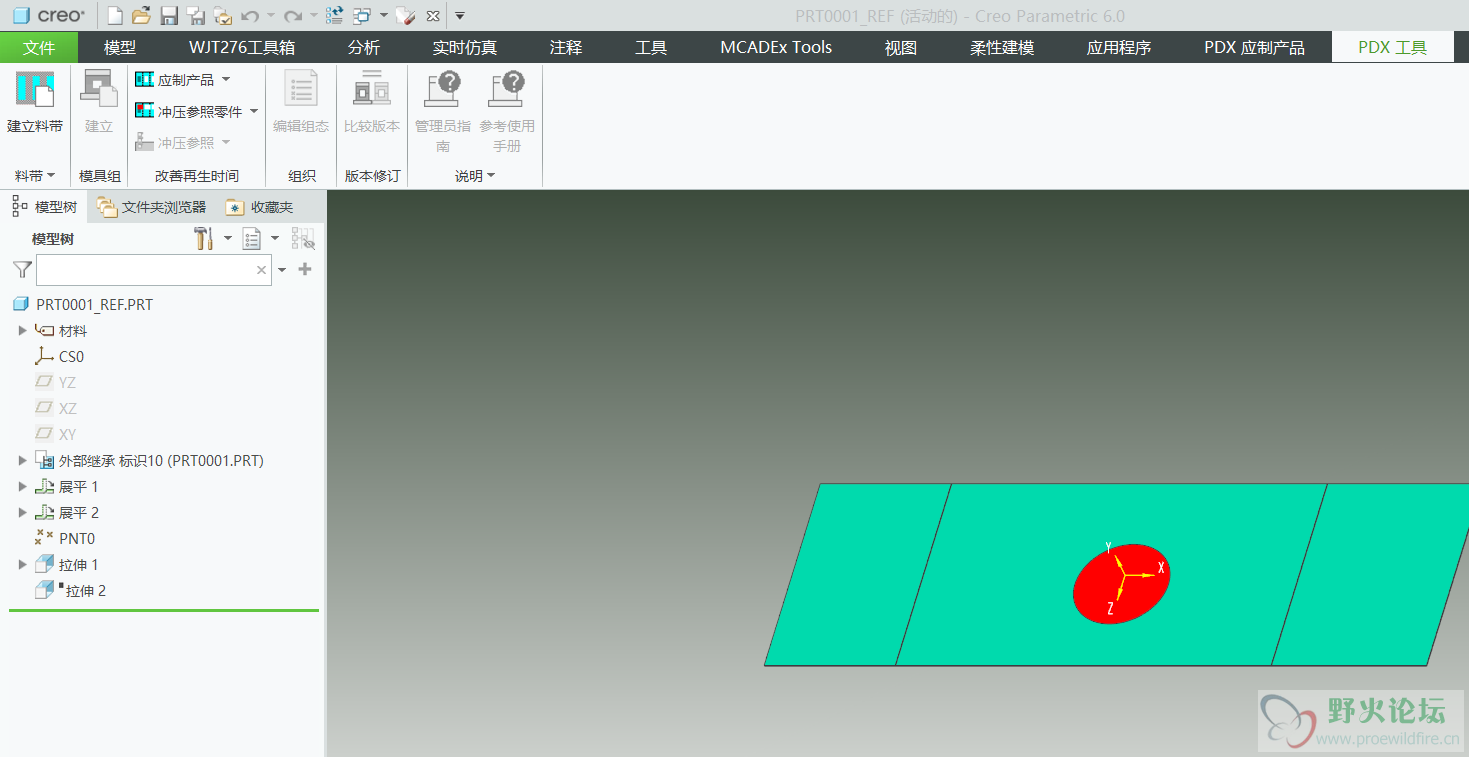Viewport: 1469px width, 757px height.
Task: Switch to the 模型 ribbon tab
Action: pos(120,47)
